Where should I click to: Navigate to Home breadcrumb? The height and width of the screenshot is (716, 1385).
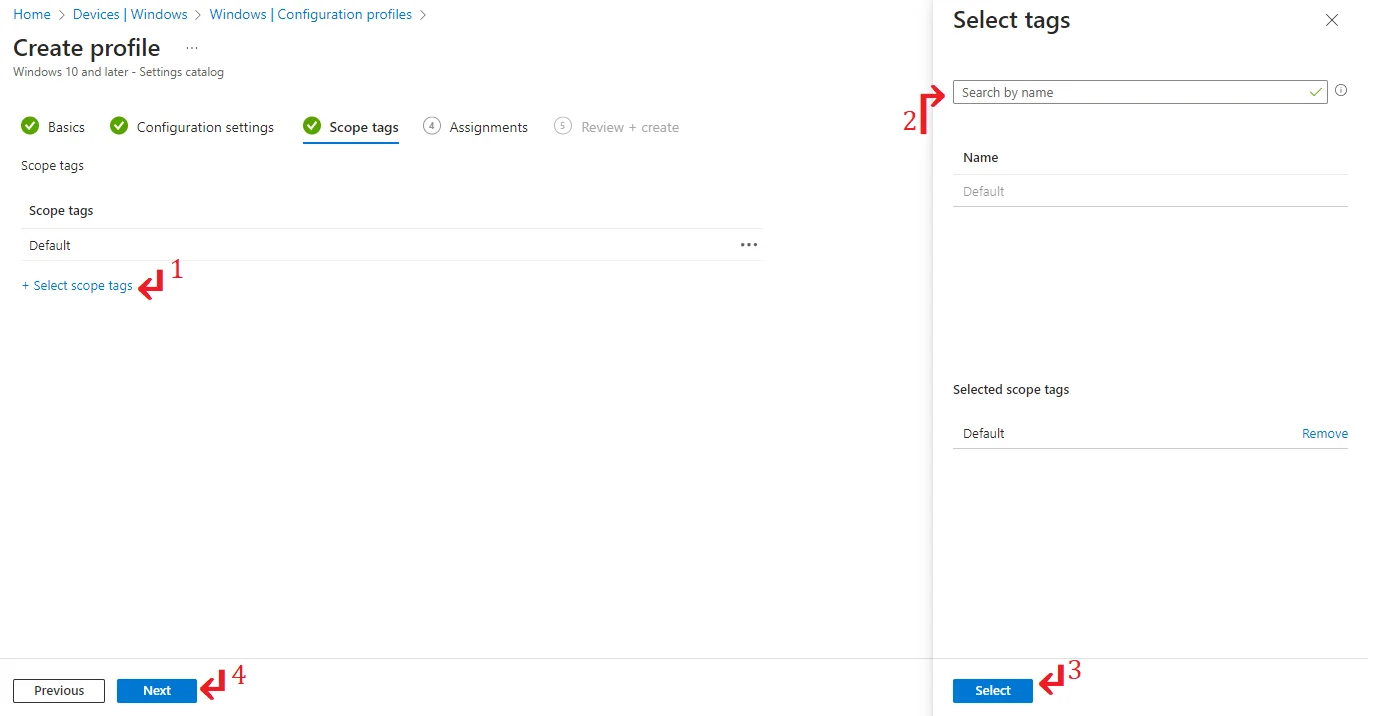coord(32,14)
